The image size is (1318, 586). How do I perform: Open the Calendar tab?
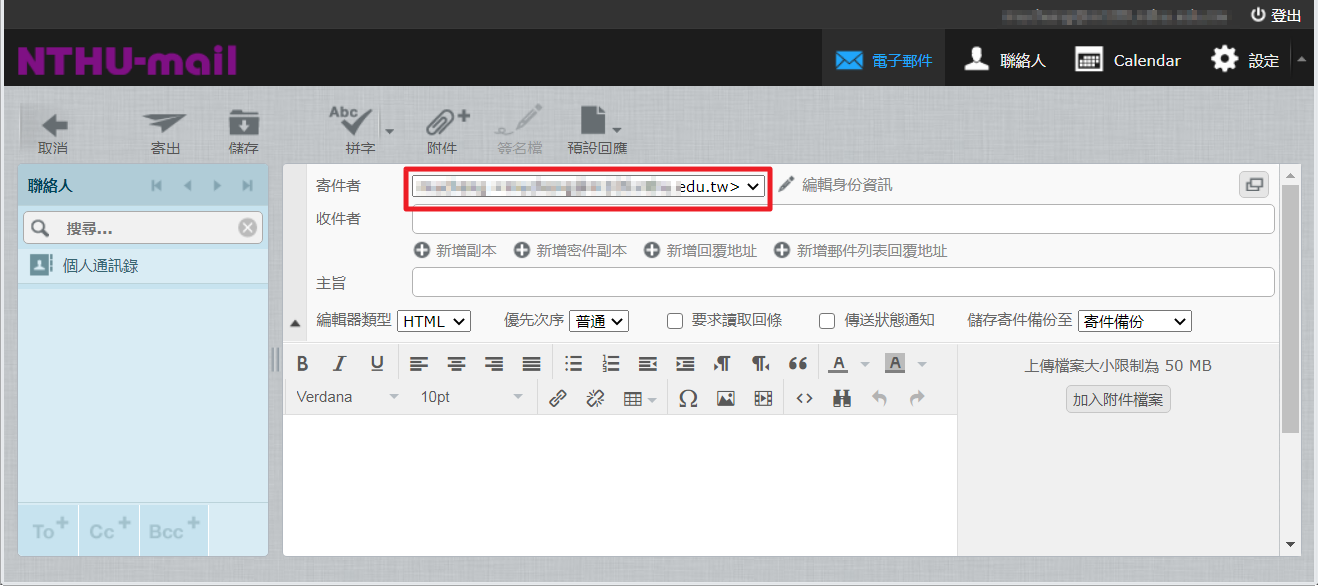tap(1128, 60)
